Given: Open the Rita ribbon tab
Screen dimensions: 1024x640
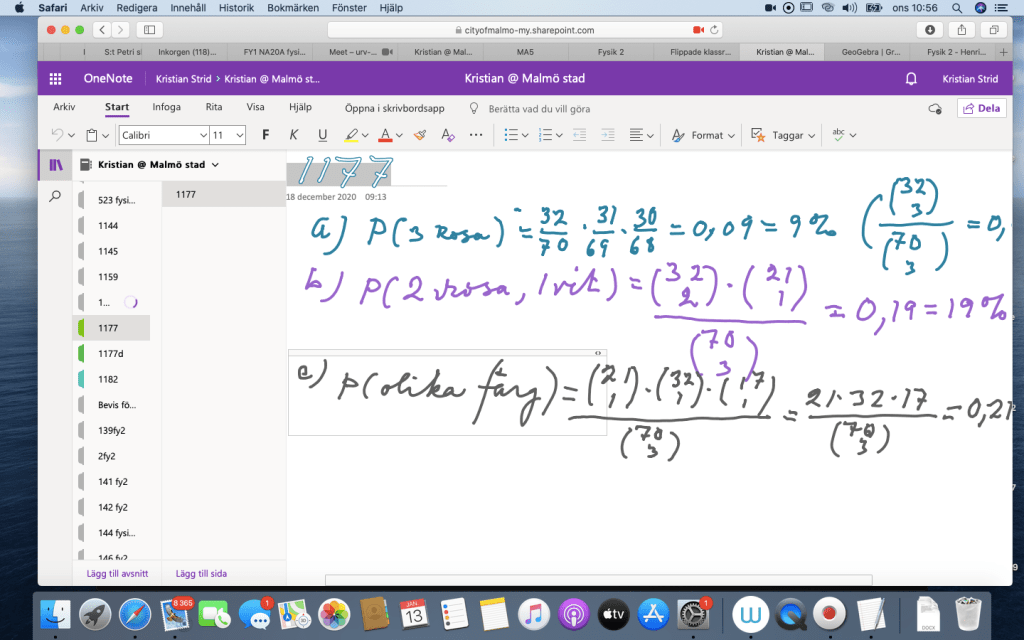Looking at the screenshot, I should point(214,107).
